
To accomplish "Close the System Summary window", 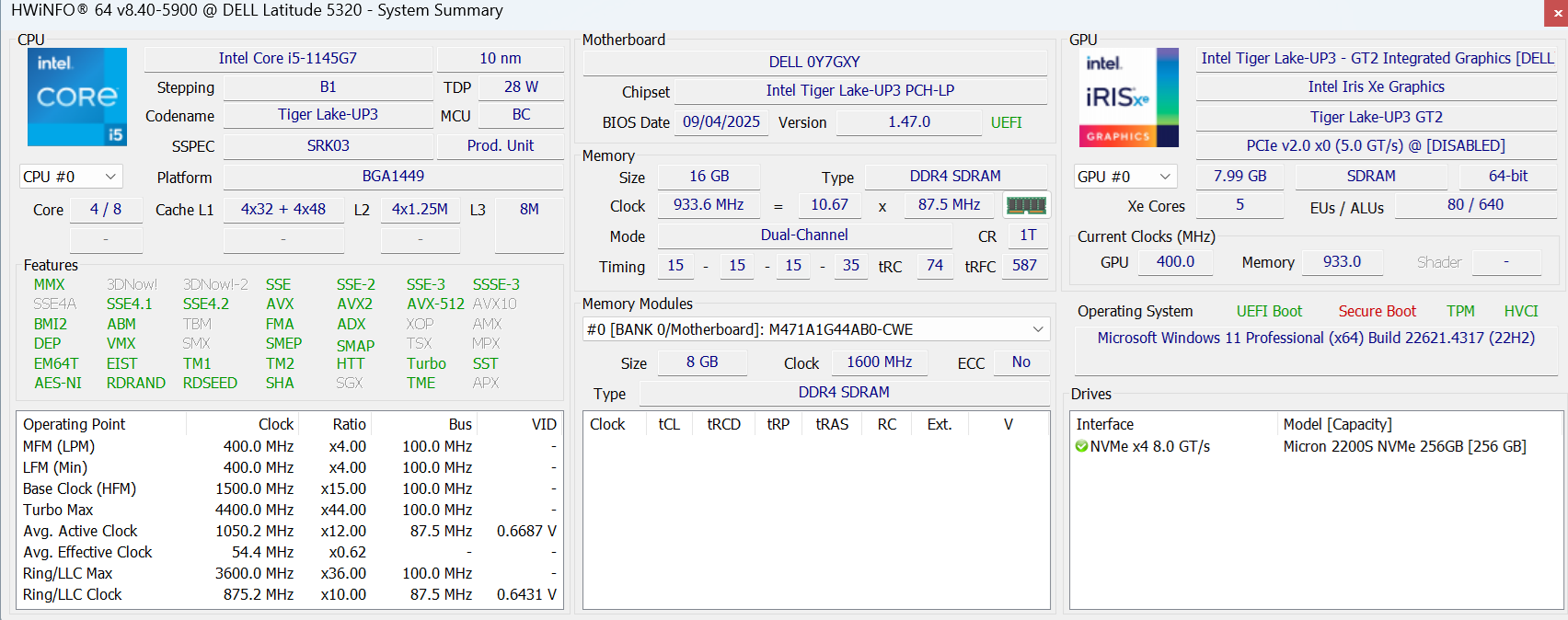I will [1555, 12].
